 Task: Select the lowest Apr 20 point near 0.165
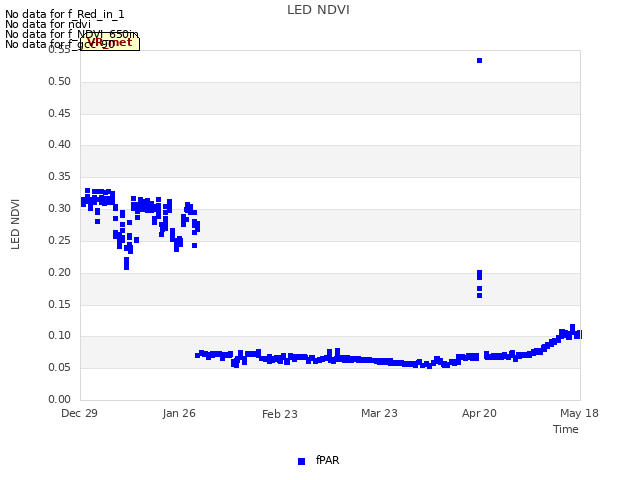pyautogui.click(x=480, y=296)
